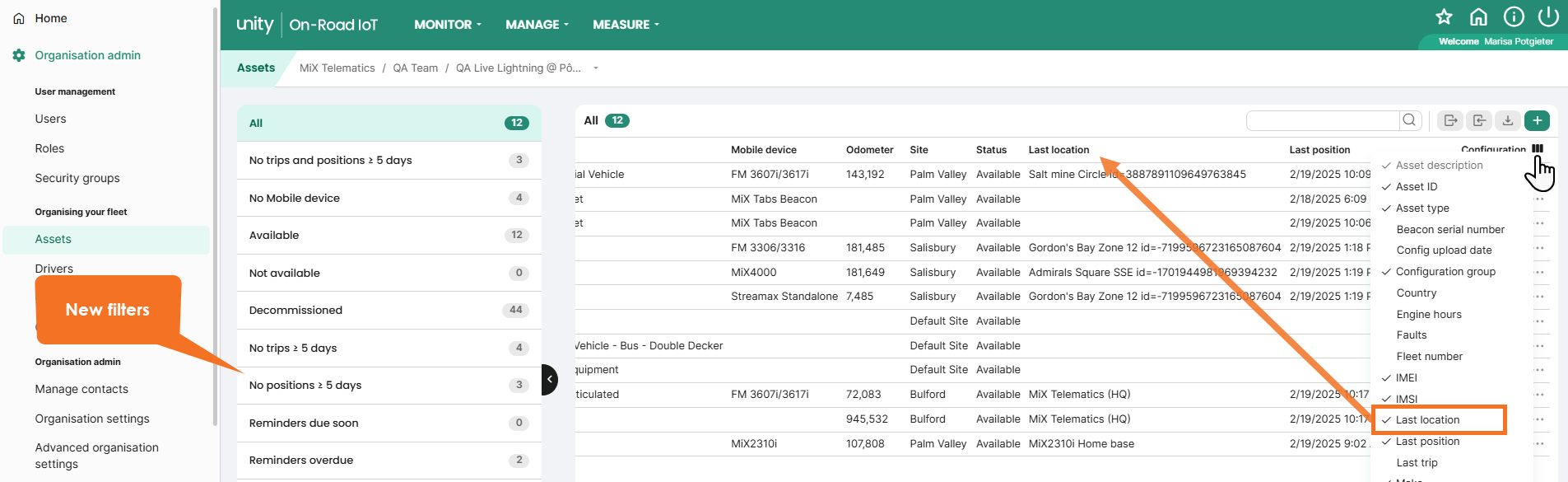Image resolution: width=1568 pixels, height=482 pixels.
Task: Open Security groups in sidebar
Action: (x=77, y=178)
